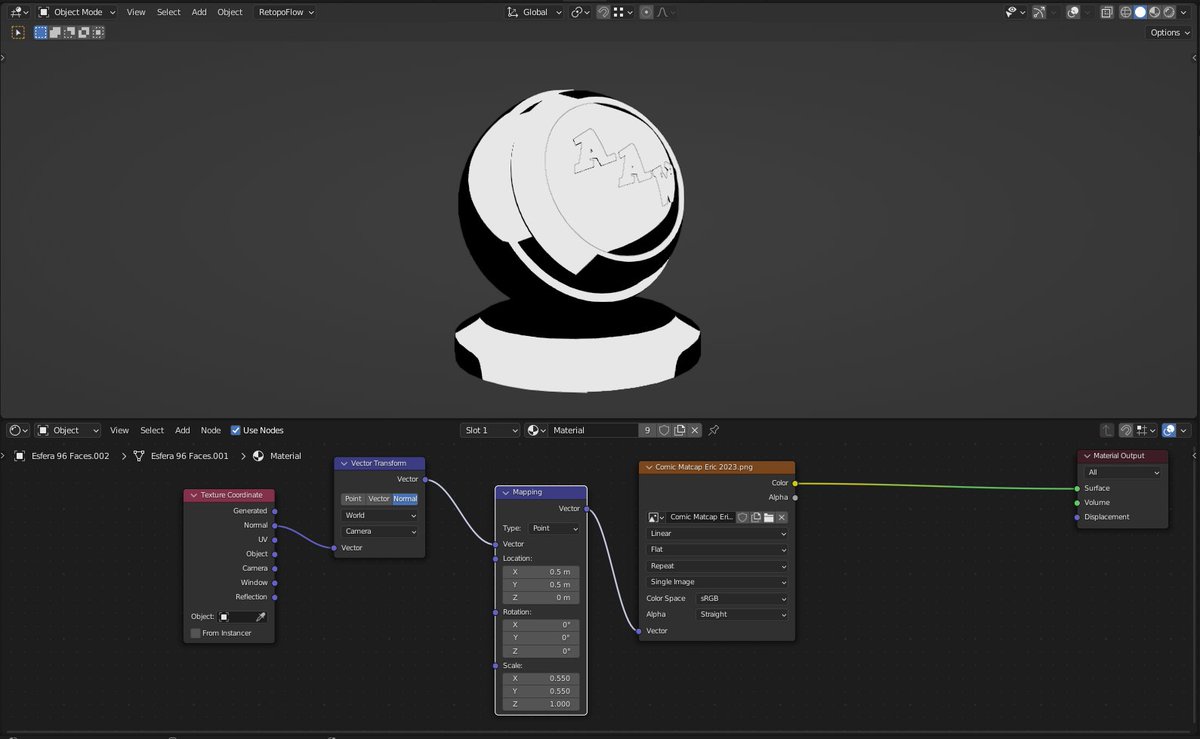Viewport: 1200px width, 739px height.
Task: Open the Global transform orientation dropdown
Action: (535, 12)
